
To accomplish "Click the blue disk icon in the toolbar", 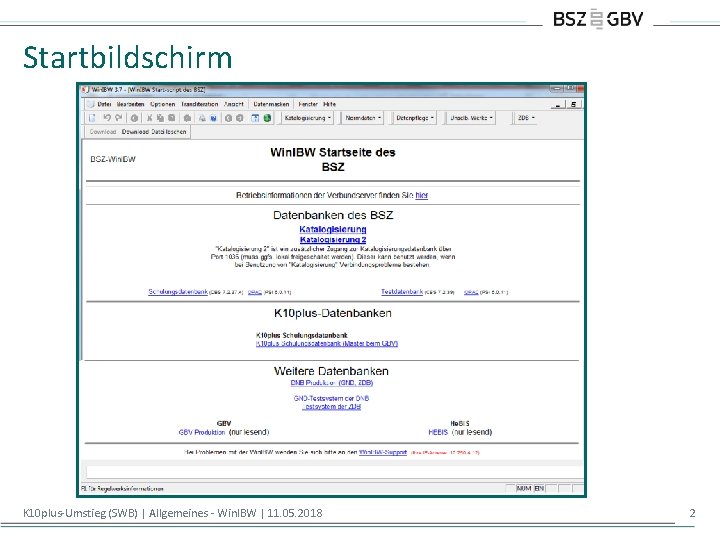I will 213,118.
